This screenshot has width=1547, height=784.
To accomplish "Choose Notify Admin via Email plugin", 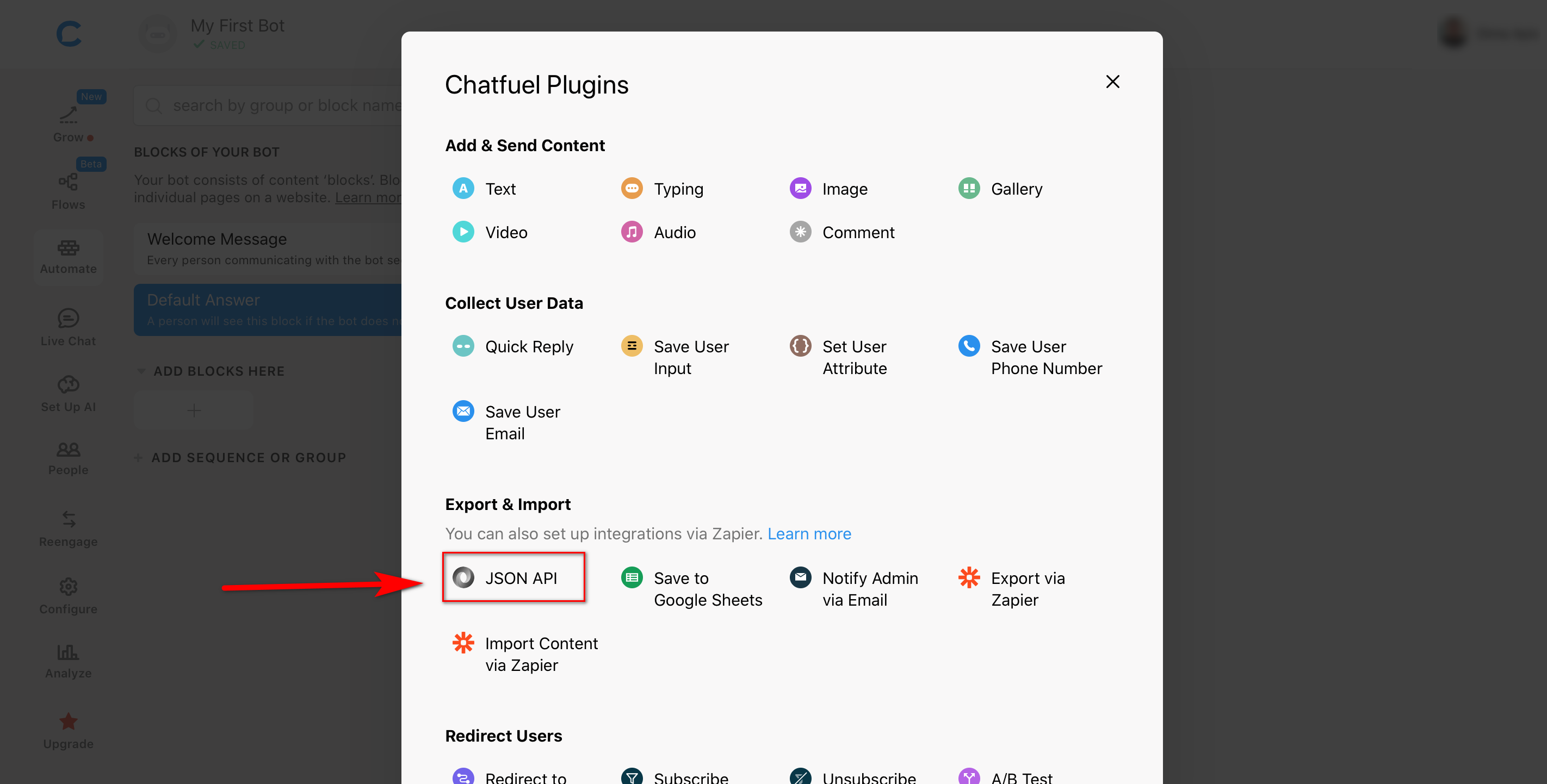I will pos(854,588).
